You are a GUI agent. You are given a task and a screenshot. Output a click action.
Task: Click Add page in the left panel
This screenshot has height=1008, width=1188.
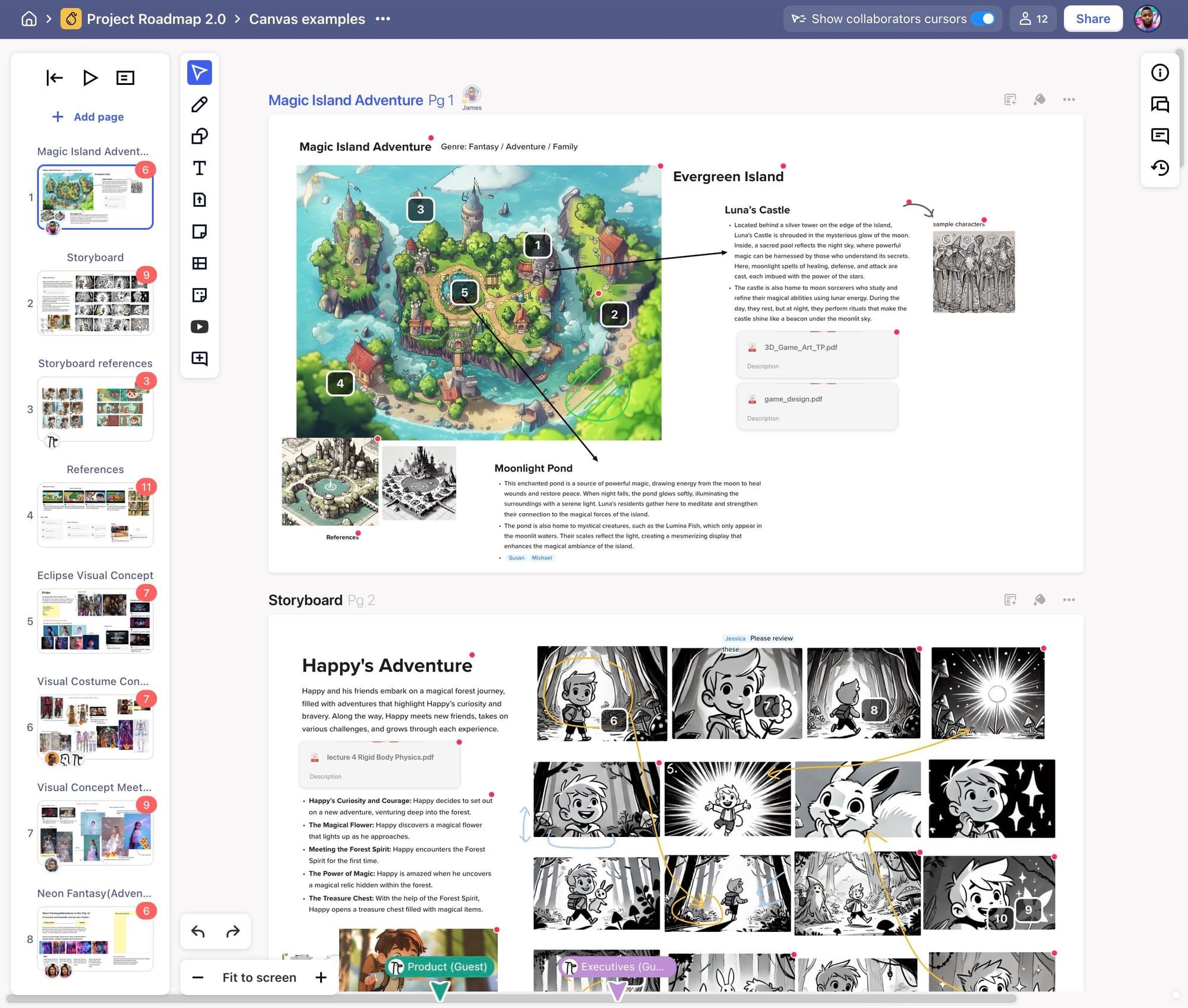pos(87,116)
